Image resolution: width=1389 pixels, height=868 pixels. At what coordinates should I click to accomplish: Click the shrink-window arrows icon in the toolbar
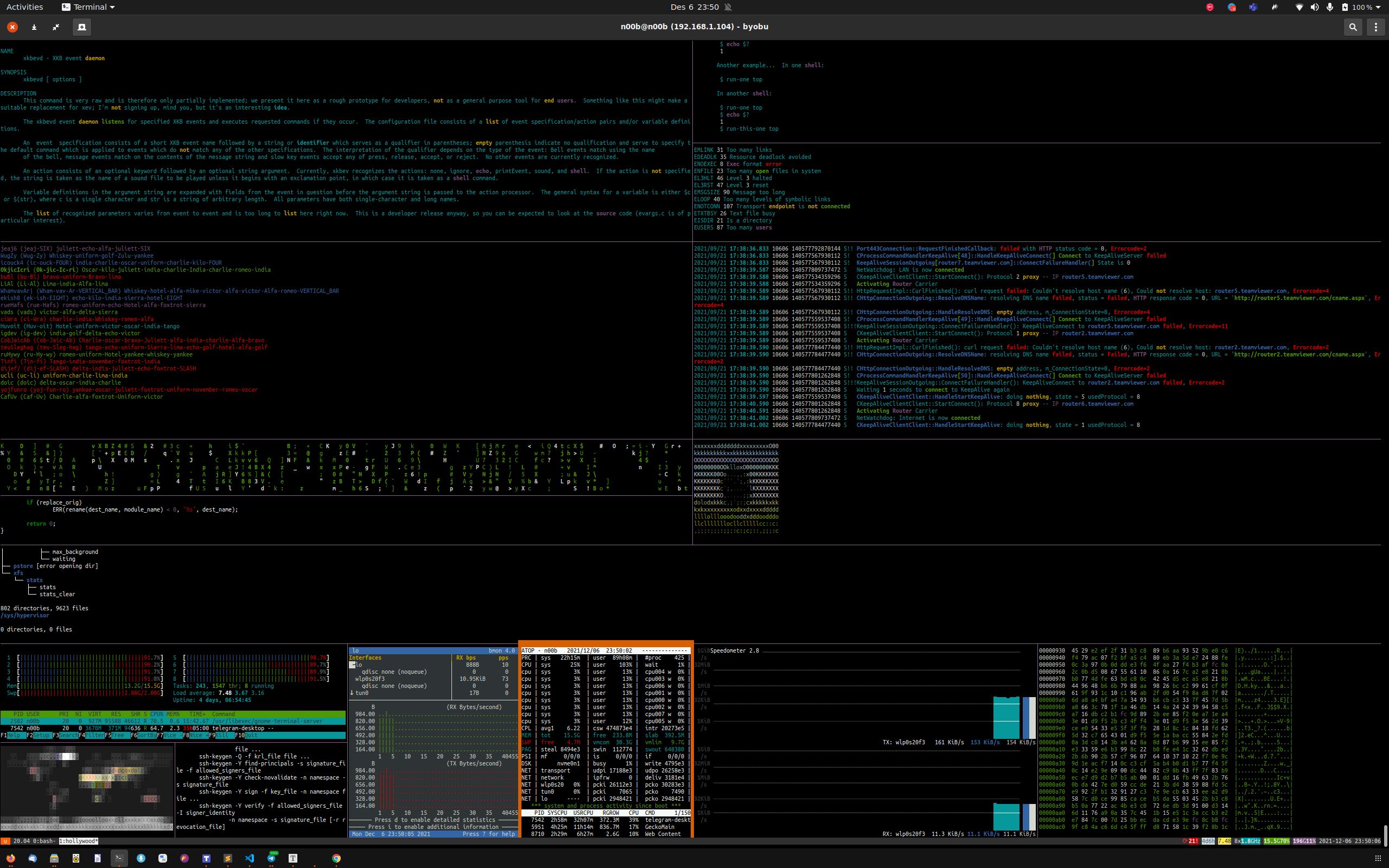[56, 27]
